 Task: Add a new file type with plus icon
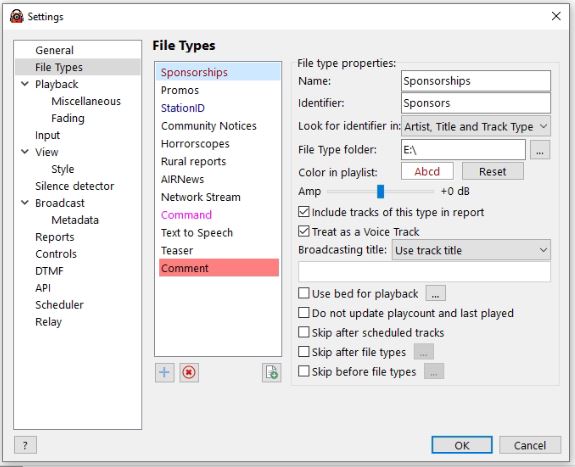click(x=164, y=373)
